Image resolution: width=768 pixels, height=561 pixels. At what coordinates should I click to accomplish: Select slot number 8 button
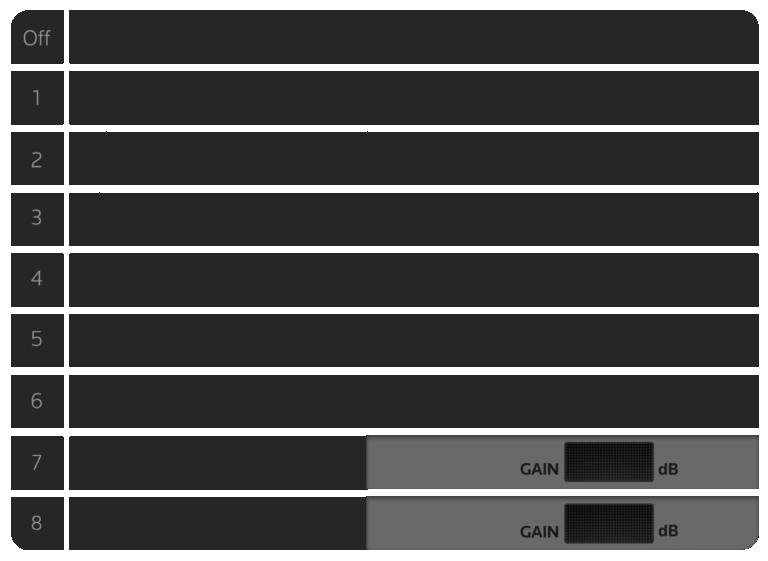(37, 523)
